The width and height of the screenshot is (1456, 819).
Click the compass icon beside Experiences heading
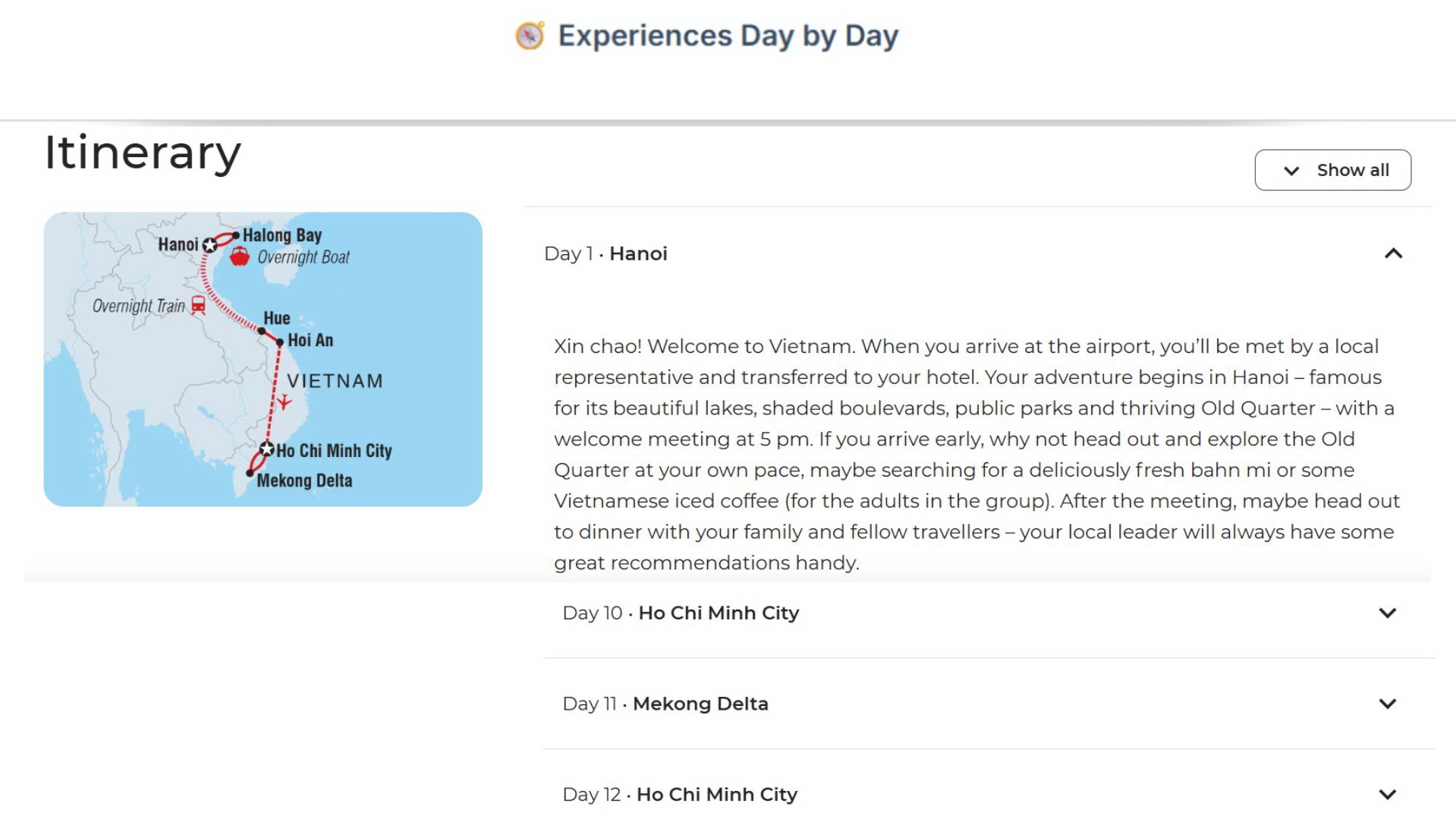530,36
